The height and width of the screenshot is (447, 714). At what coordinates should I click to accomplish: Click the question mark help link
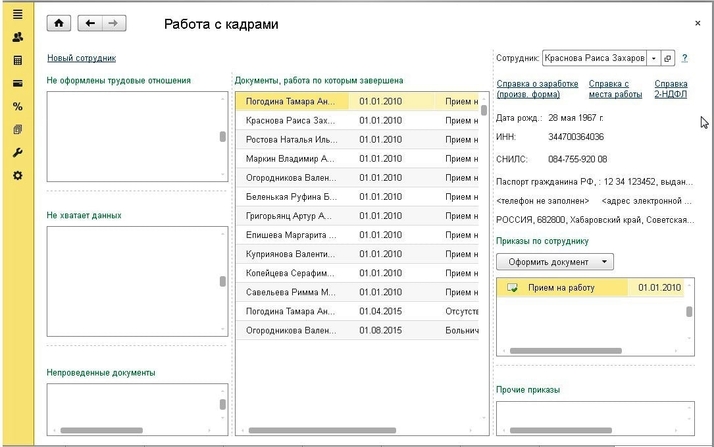click(x=685, y=59)
